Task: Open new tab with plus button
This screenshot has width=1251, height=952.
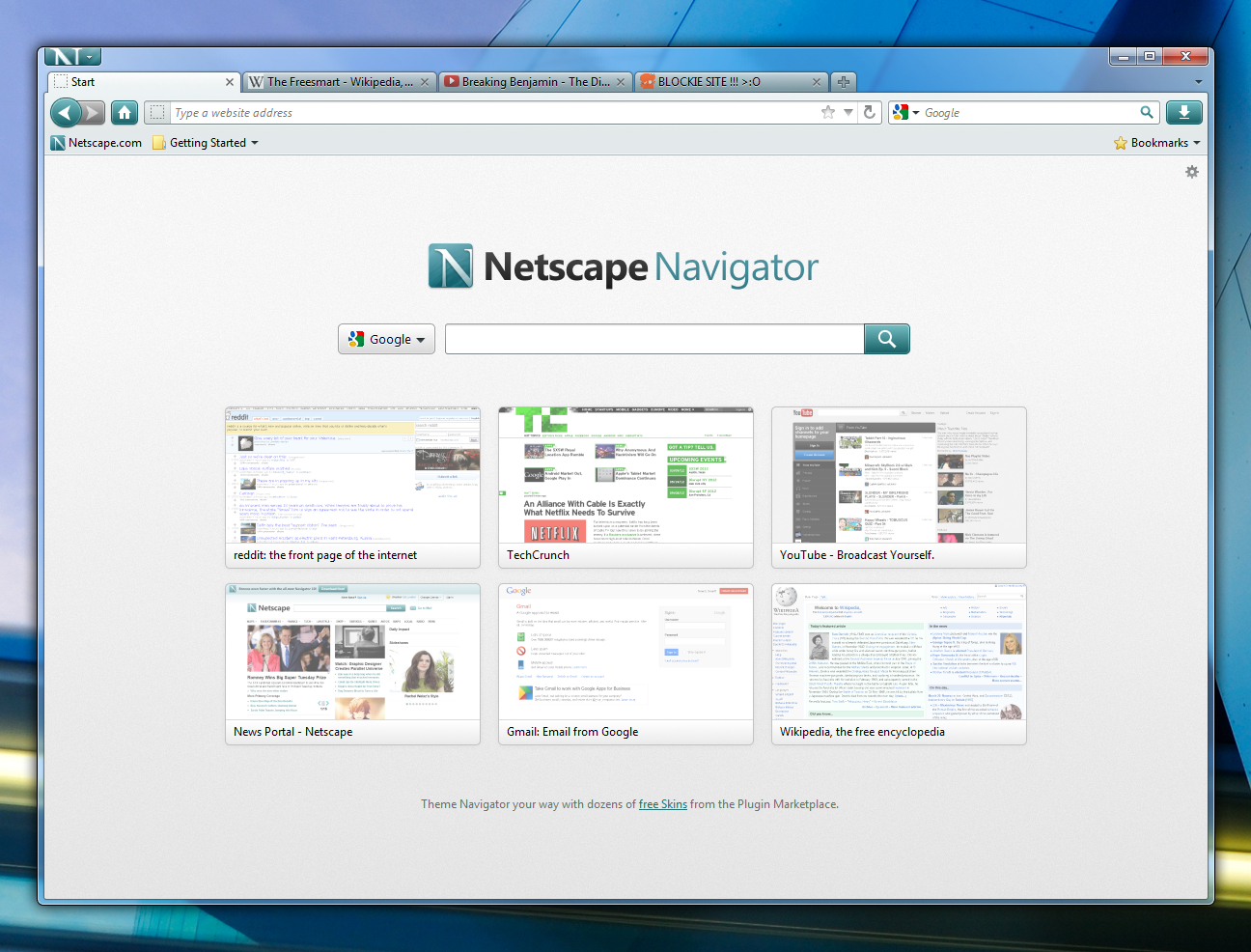Action: pos(844,82)
